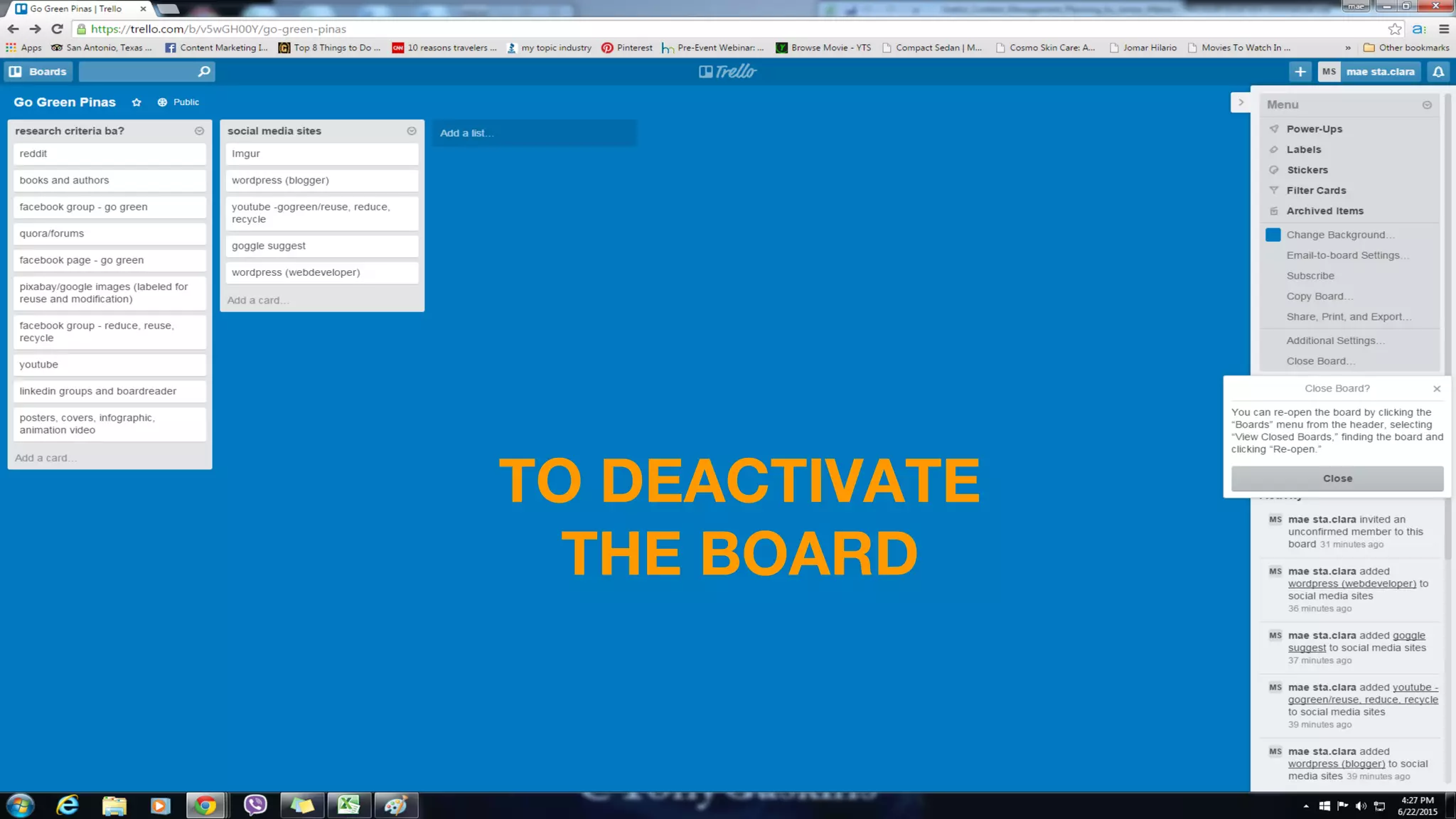Add a card to social media sites list
The height and width of the screenshot is (819, 1456).
pyautogui.click(x=258, y=300)
